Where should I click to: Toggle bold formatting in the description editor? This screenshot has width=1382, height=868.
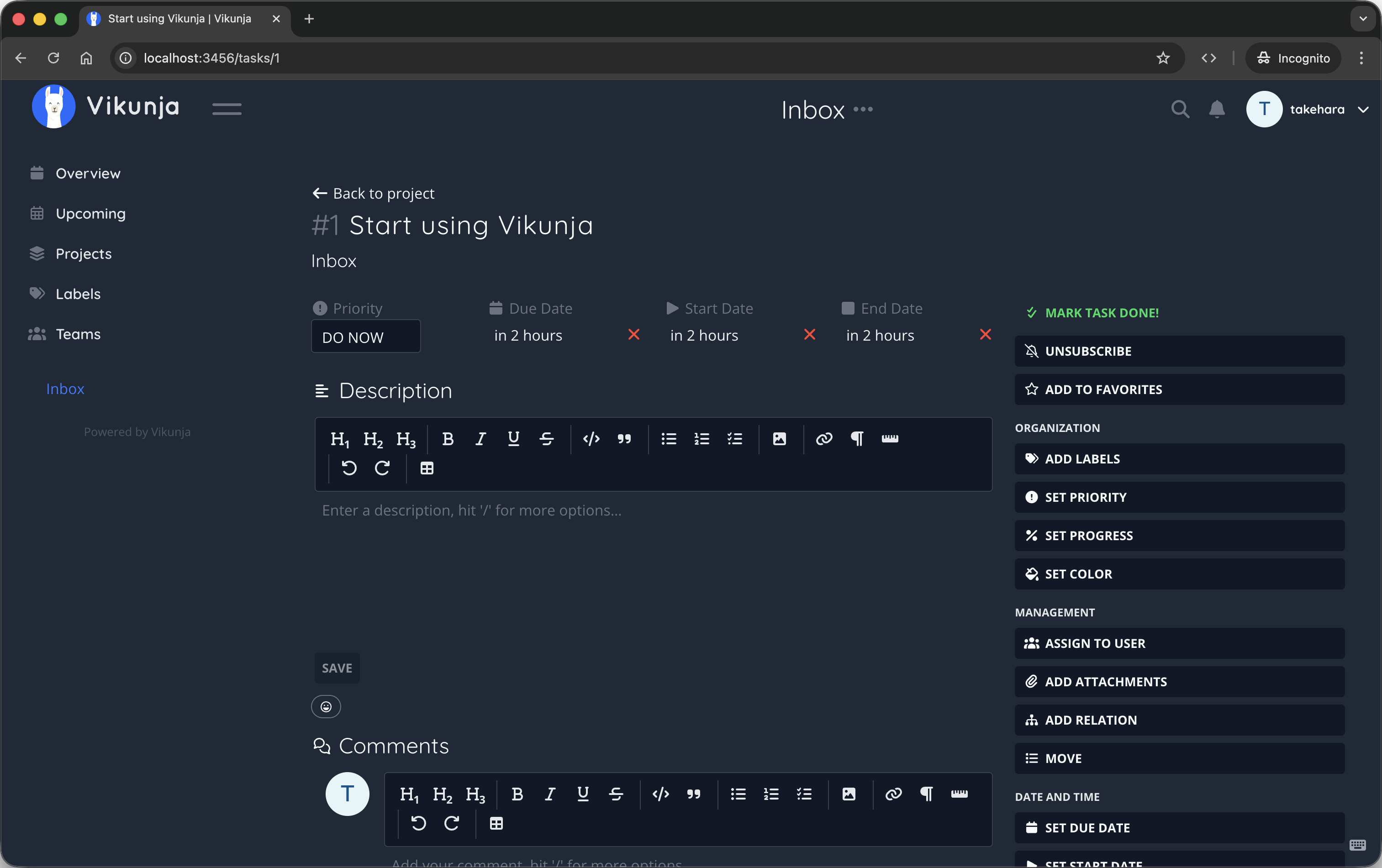pos(448,439)
